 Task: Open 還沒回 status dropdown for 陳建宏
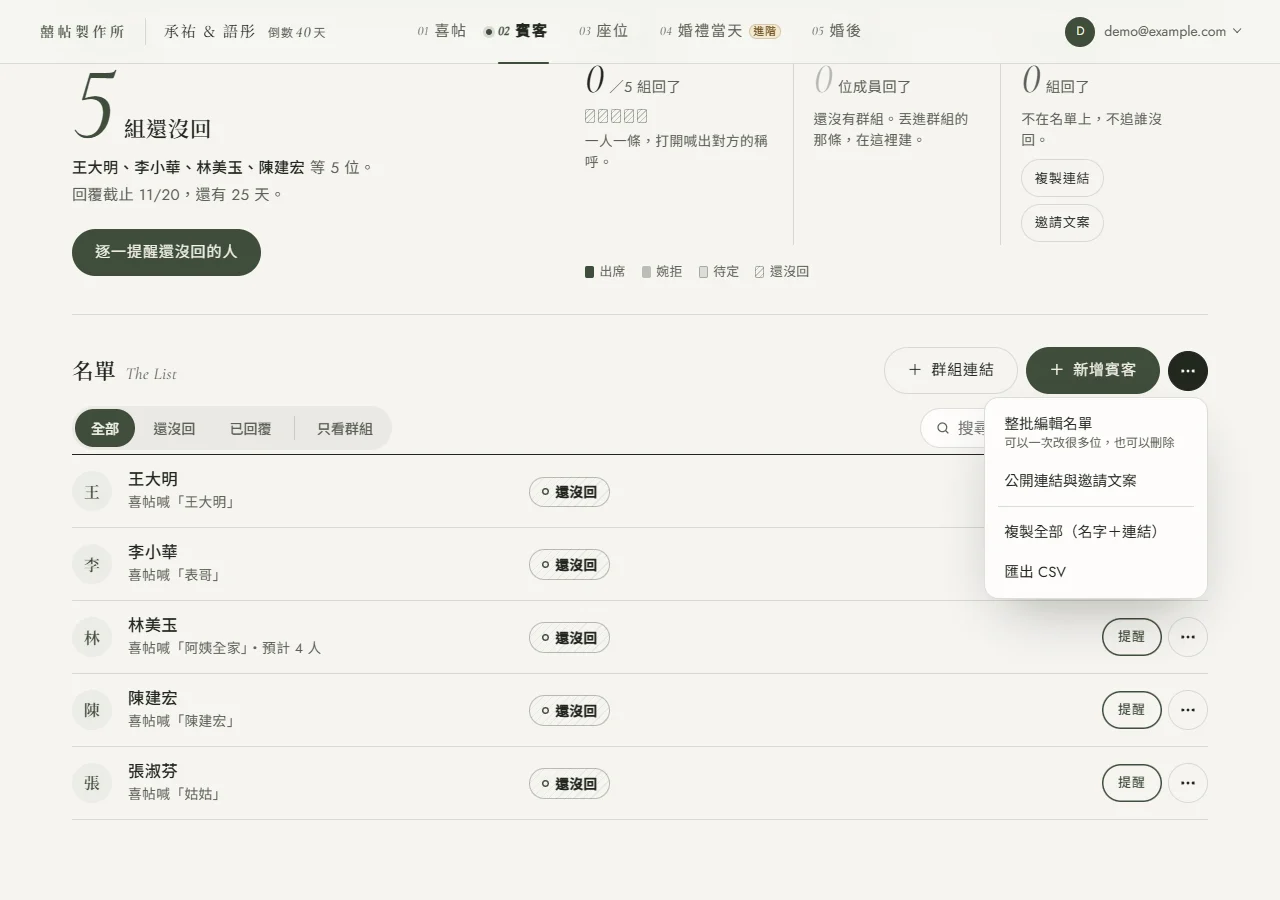click(569, 711)
